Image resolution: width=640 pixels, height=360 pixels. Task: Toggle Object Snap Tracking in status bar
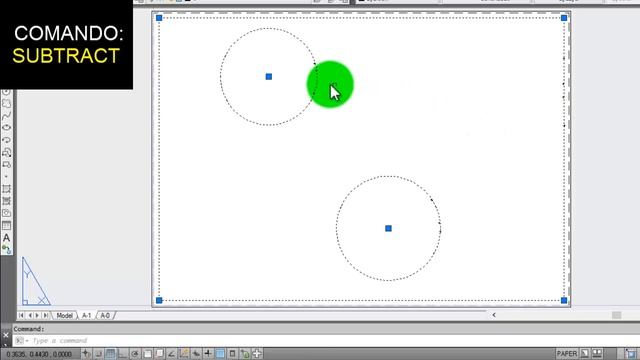pyautogui.click(x=171, y=353)
